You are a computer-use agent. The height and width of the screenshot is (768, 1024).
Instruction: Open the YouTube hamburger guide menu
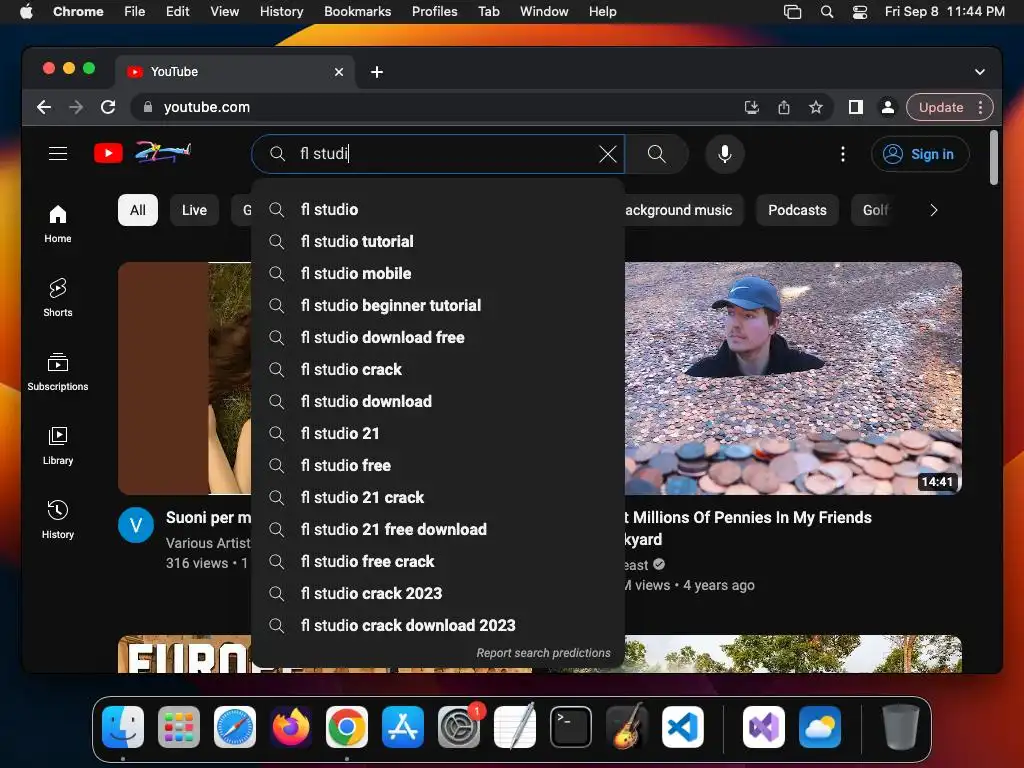[58, 153]
